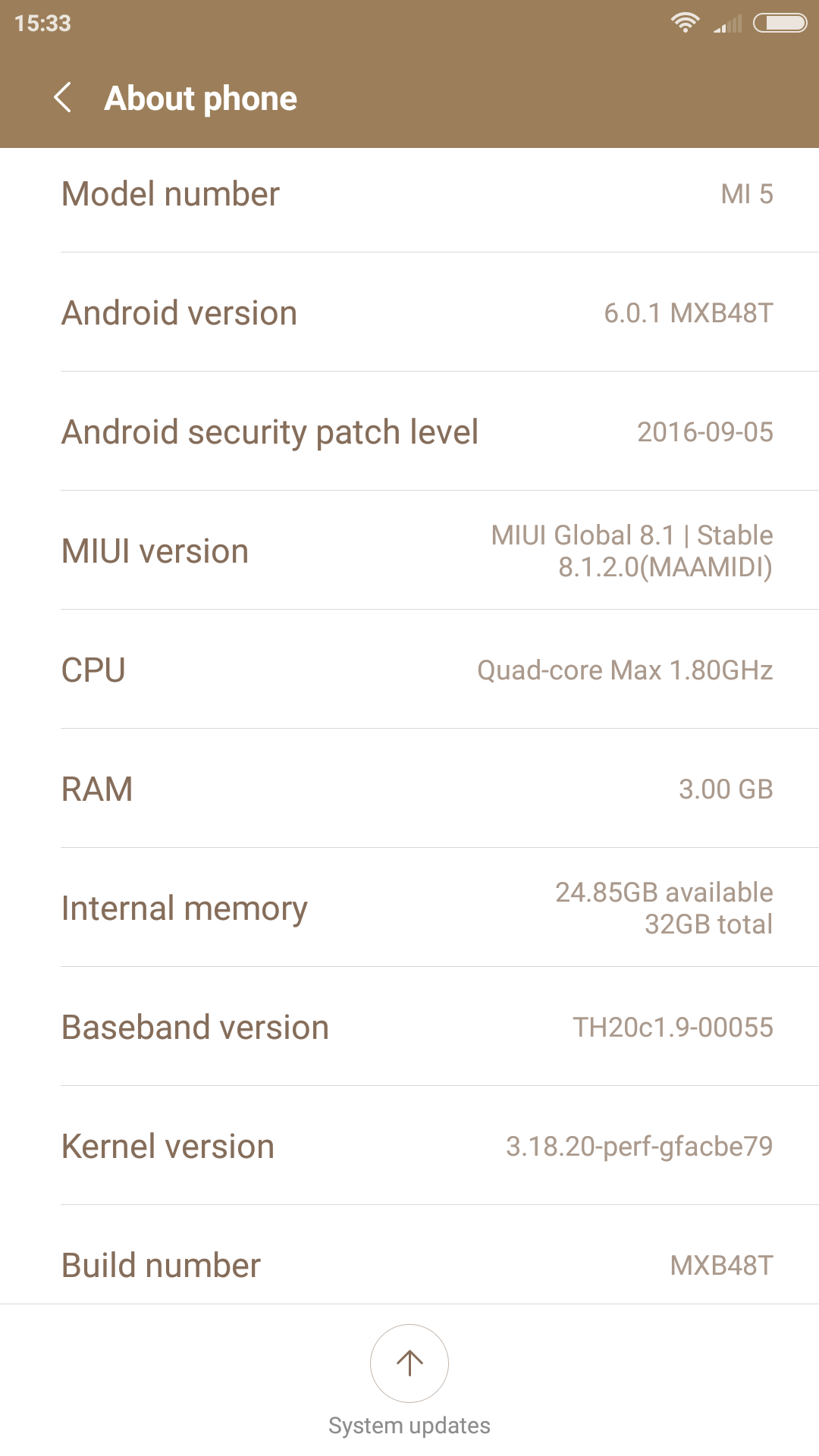Tap the Wi-Fi status icon
The image size is (819, 1456).
tap(685, 23)
